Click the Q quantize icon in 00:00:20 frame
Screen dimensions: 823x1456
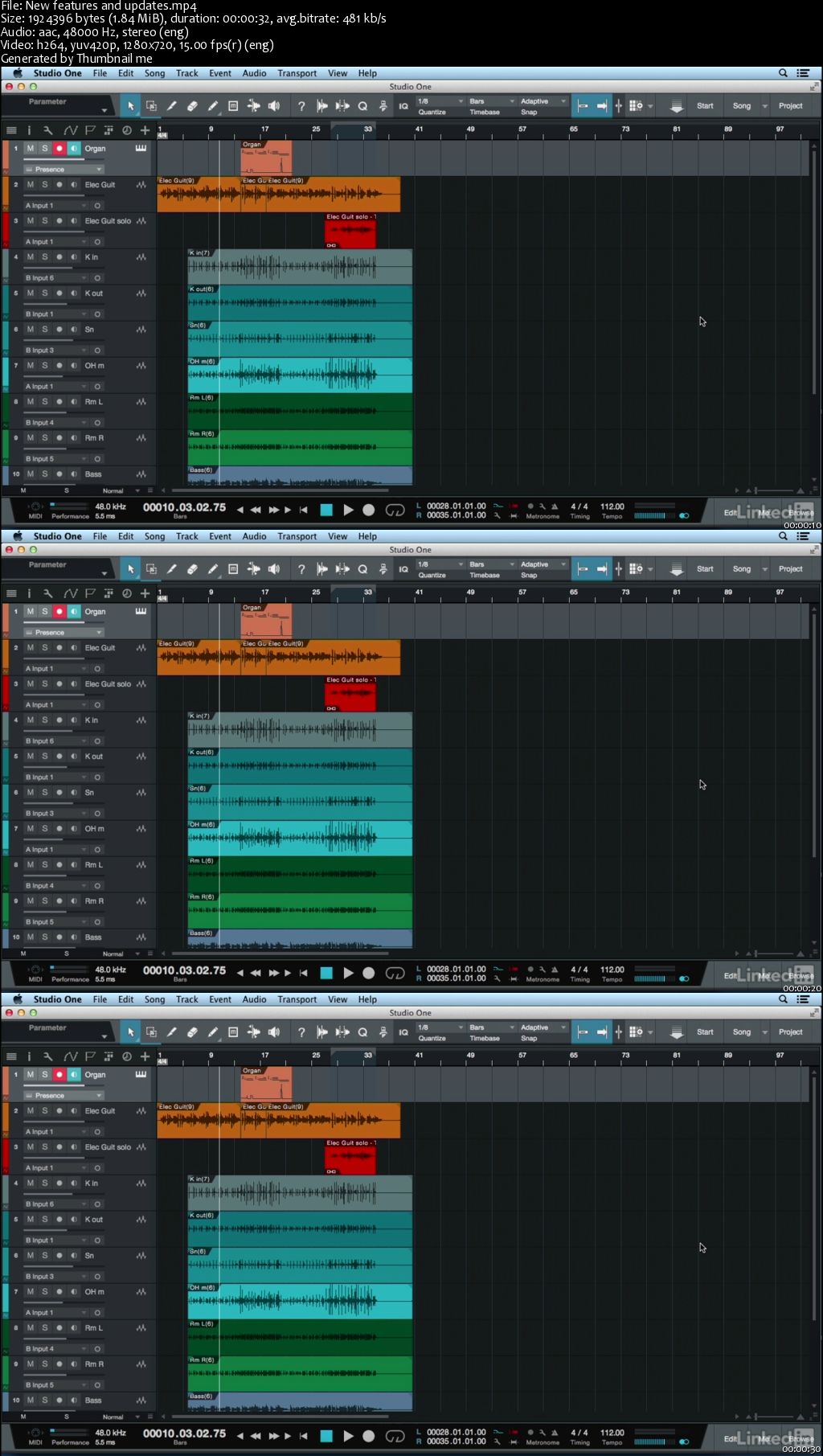pos(362,569)
